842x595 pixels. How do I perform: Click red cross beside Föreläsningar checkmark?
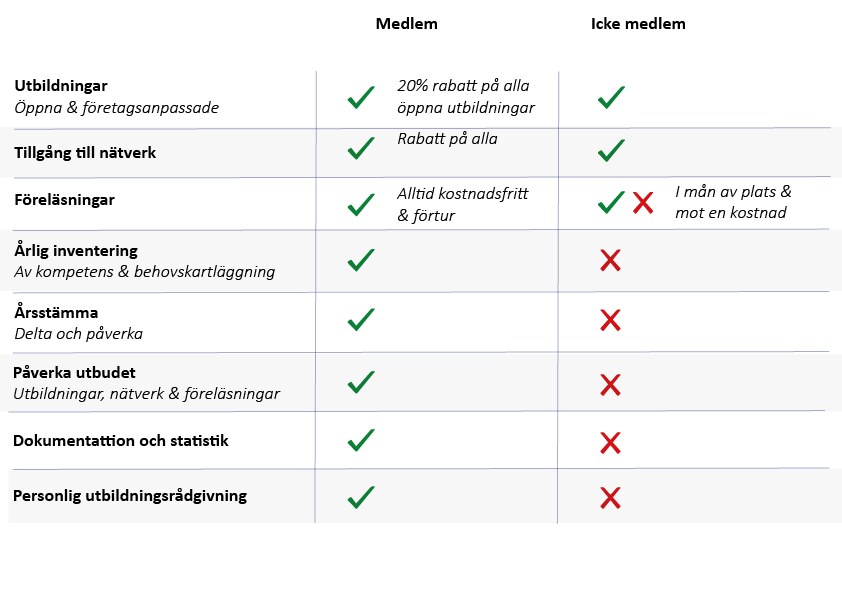click(643, 203)
